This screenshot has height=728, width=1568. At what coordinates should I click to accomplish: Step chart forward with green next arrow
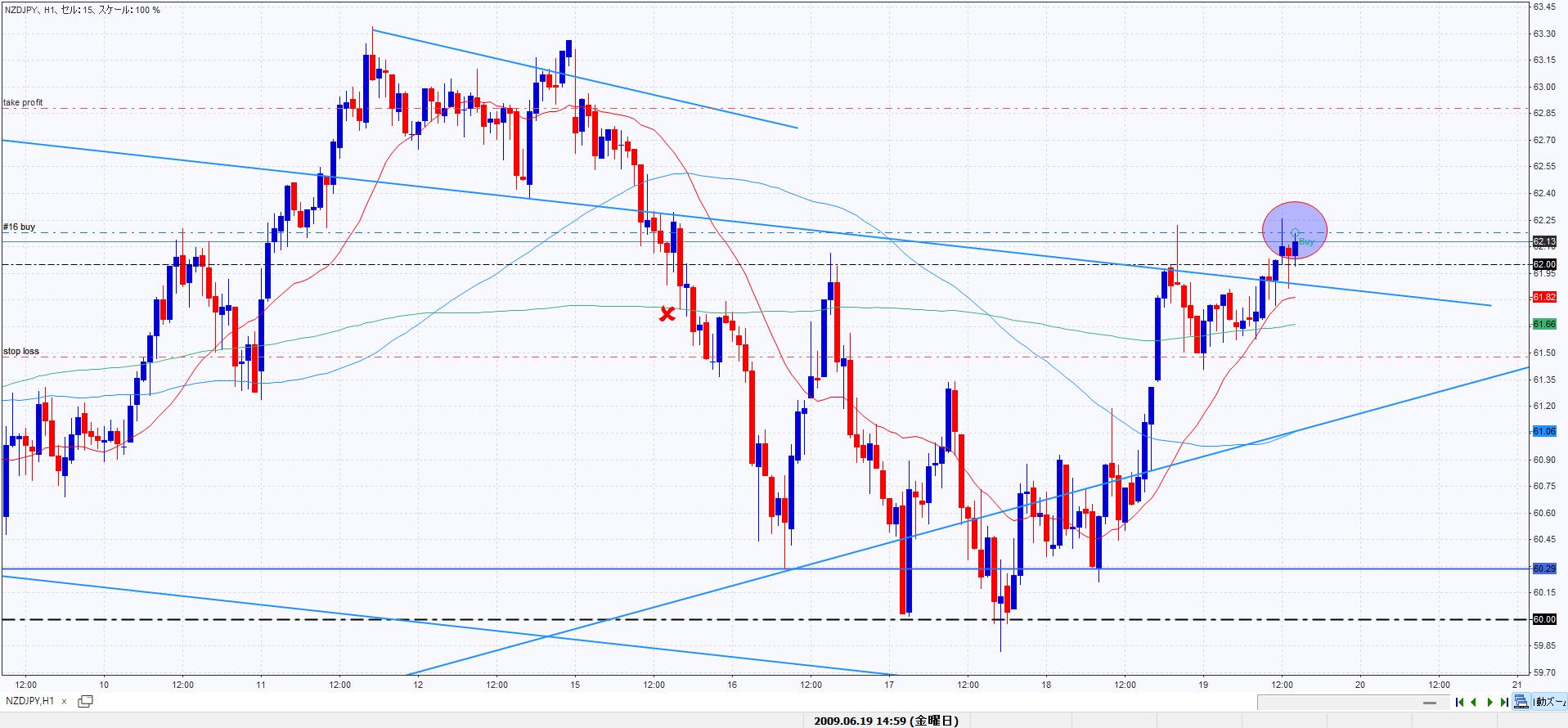(x=1489, y=702)
